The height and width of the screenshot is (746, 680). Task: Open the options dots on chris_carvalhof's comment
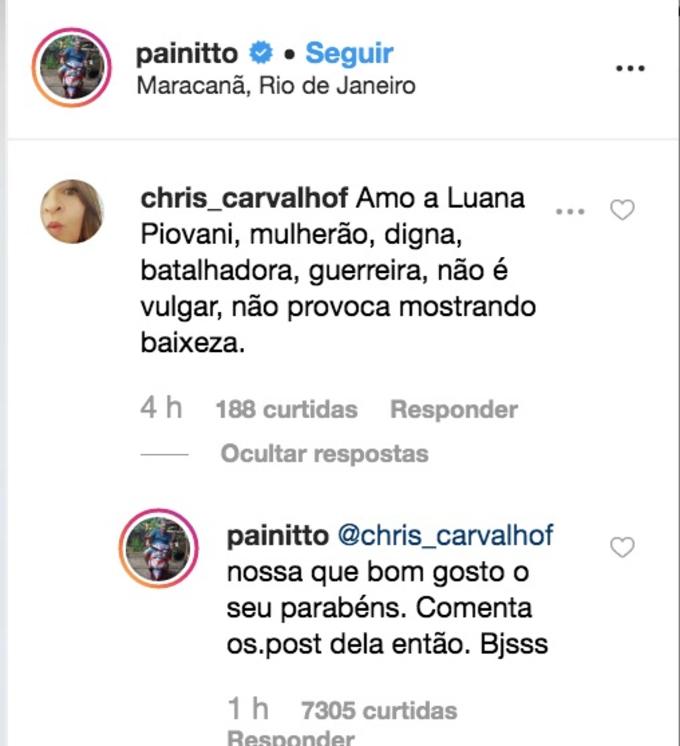click(569, 212)
